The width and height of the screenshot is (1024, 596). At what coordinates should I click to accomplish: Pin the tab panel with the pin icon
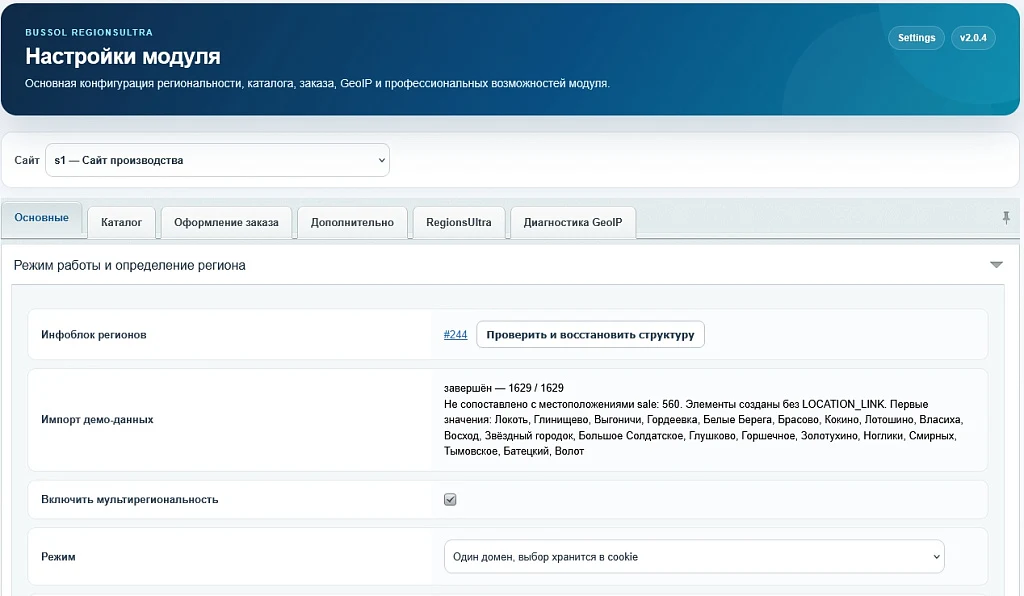point(1006,218)
